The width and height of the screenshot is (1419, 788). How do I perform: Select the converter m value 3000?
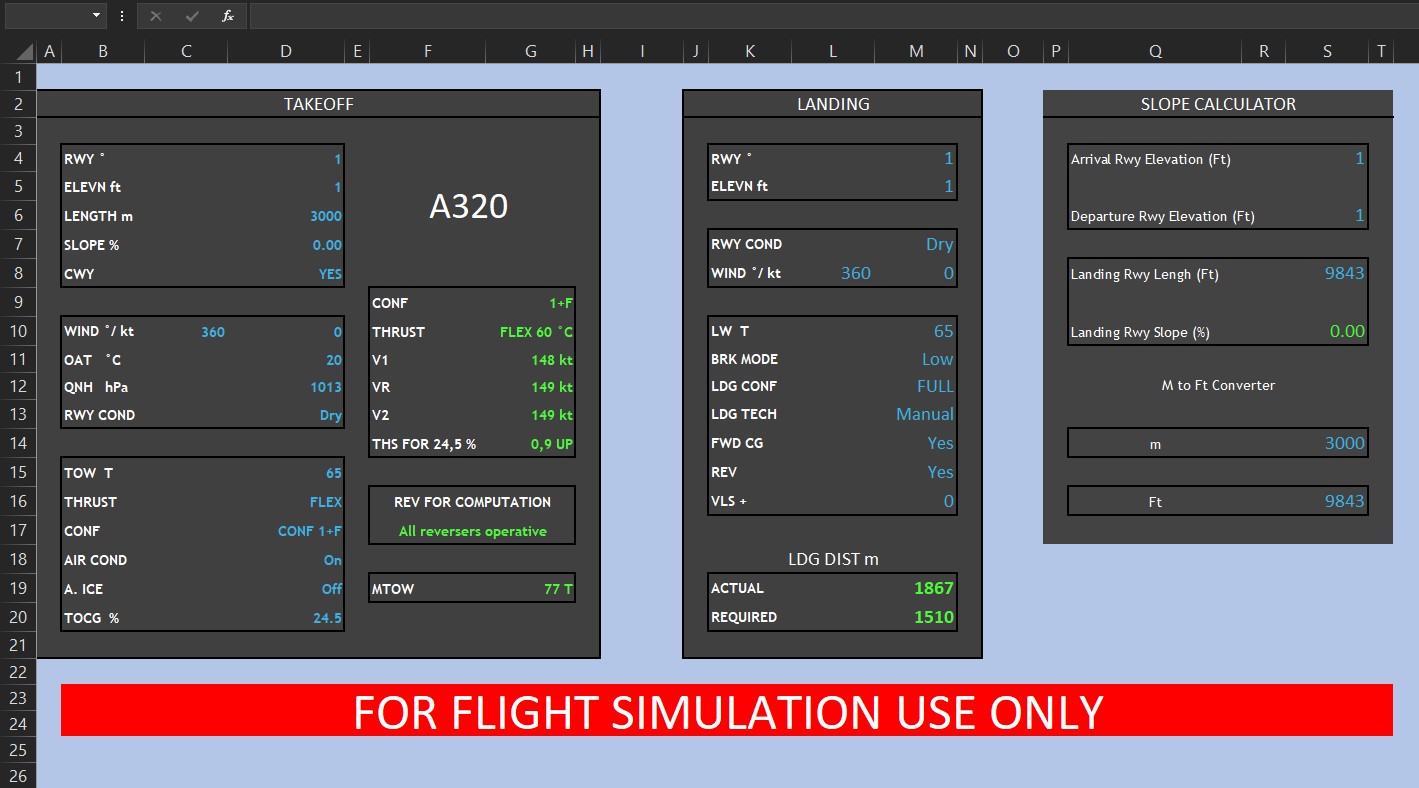point(1344,443)
